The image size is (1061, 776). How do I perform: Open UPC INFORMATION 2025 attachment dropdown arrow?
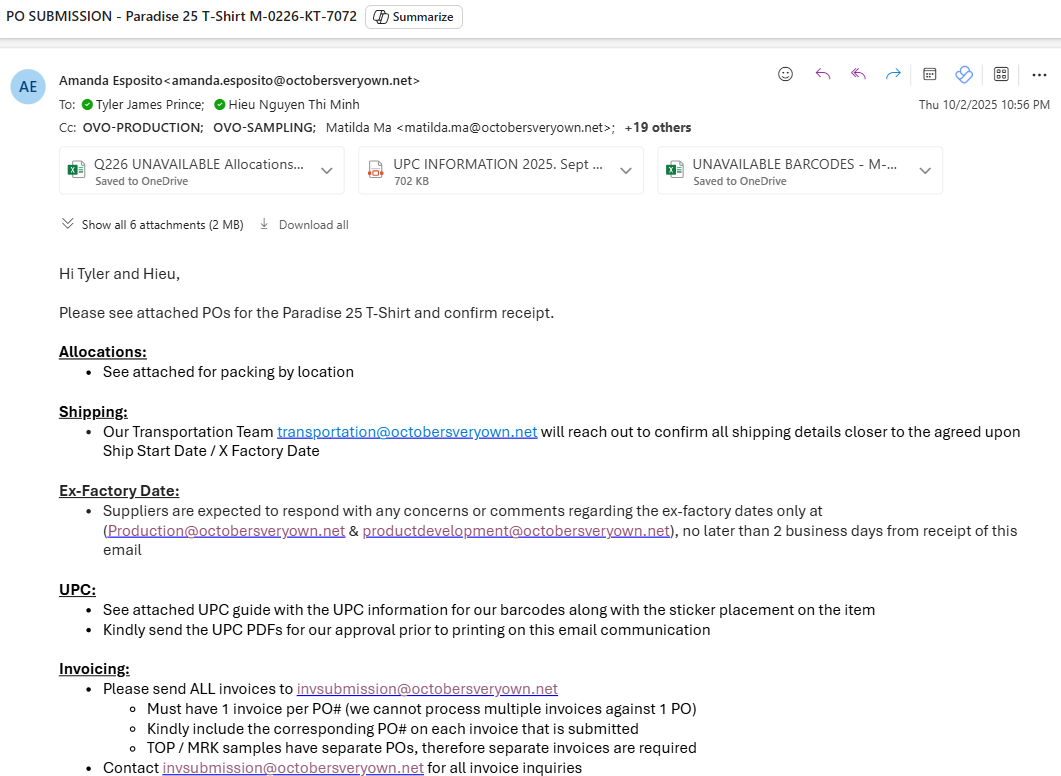click(x=625, y=171)
